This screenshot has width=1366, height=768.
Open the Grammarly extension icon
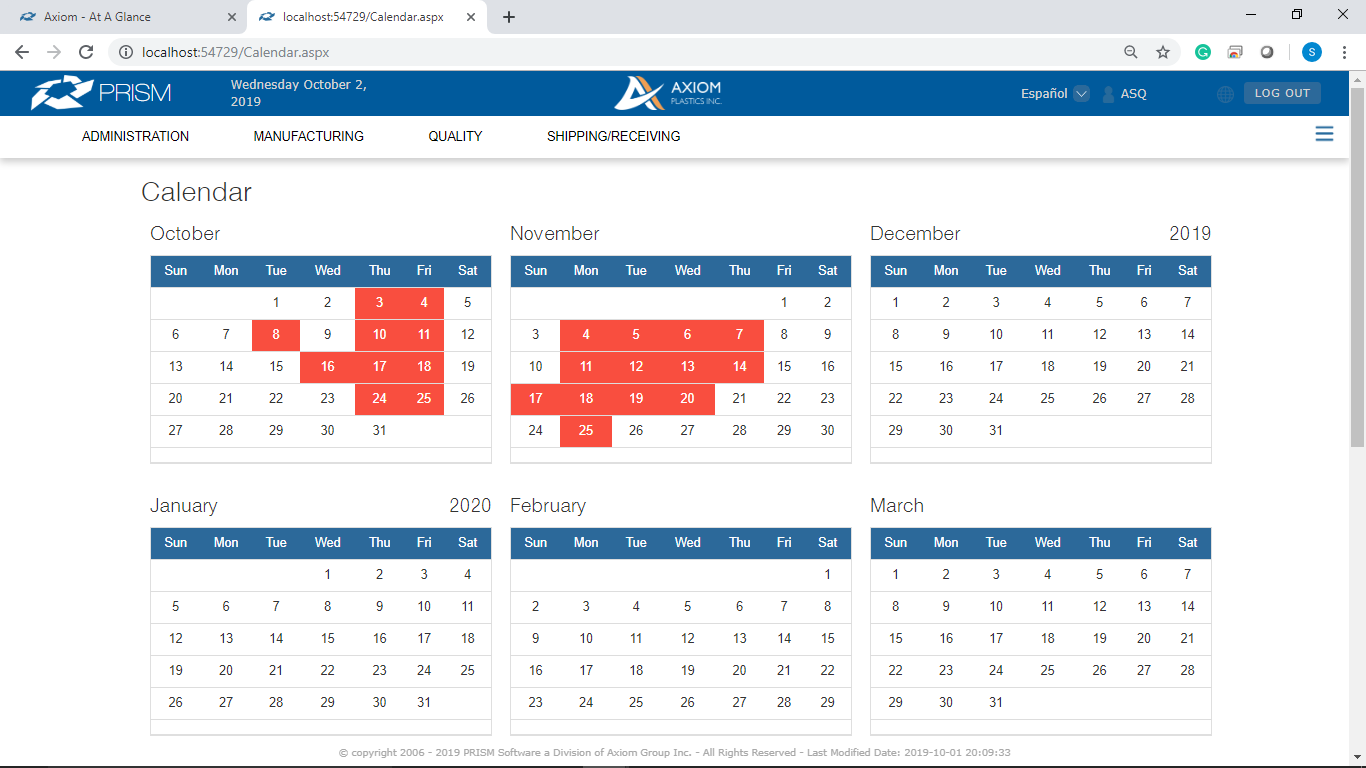tap(1203, 52)
